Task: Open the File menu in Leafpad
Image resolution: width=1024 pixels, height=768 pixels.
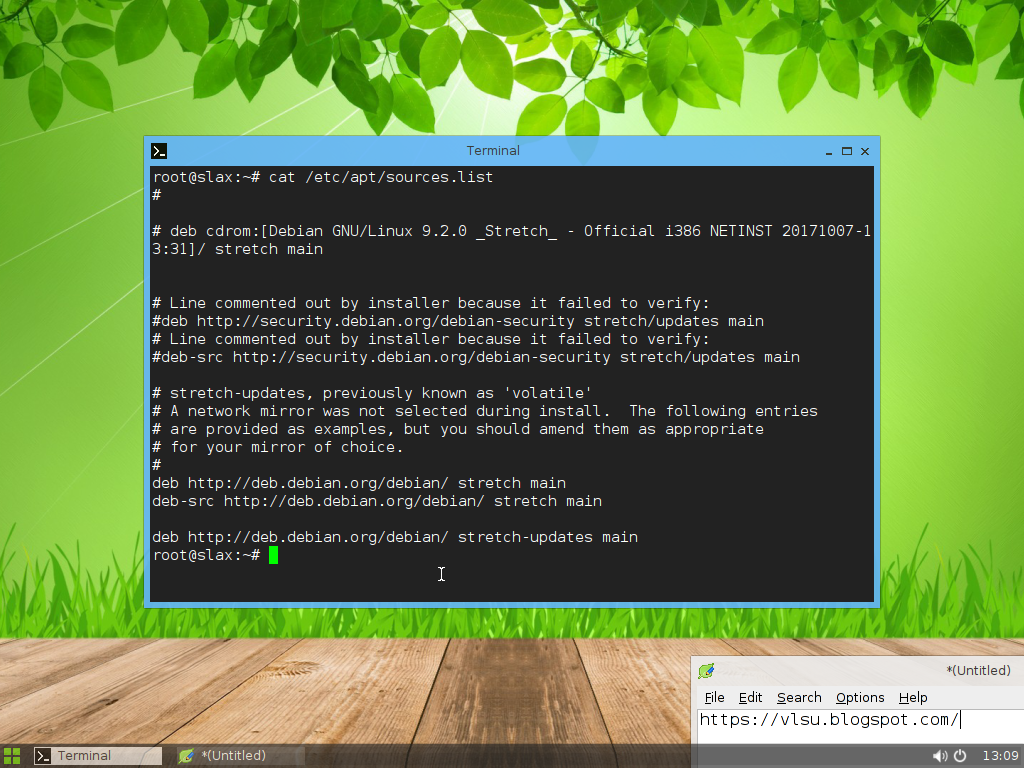Action: point(714,697)
